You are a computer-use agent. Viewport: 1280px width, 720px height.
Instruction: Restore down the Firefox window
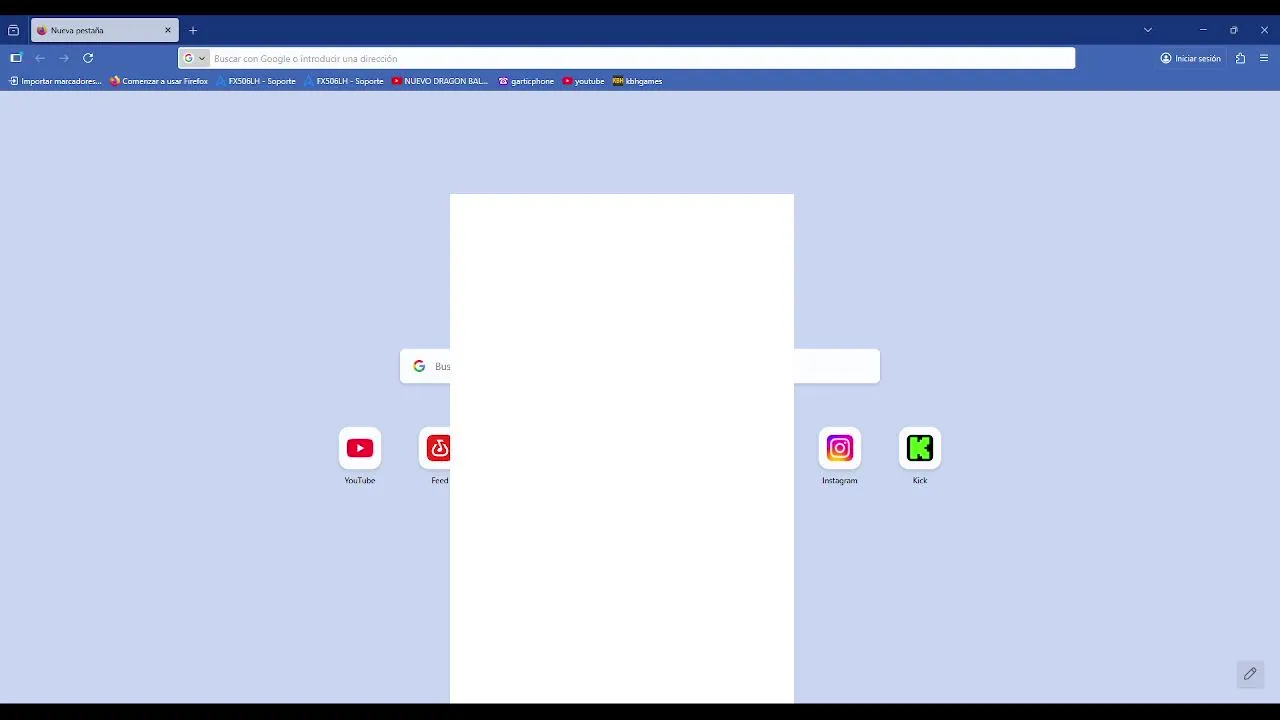pos(1234,30)
